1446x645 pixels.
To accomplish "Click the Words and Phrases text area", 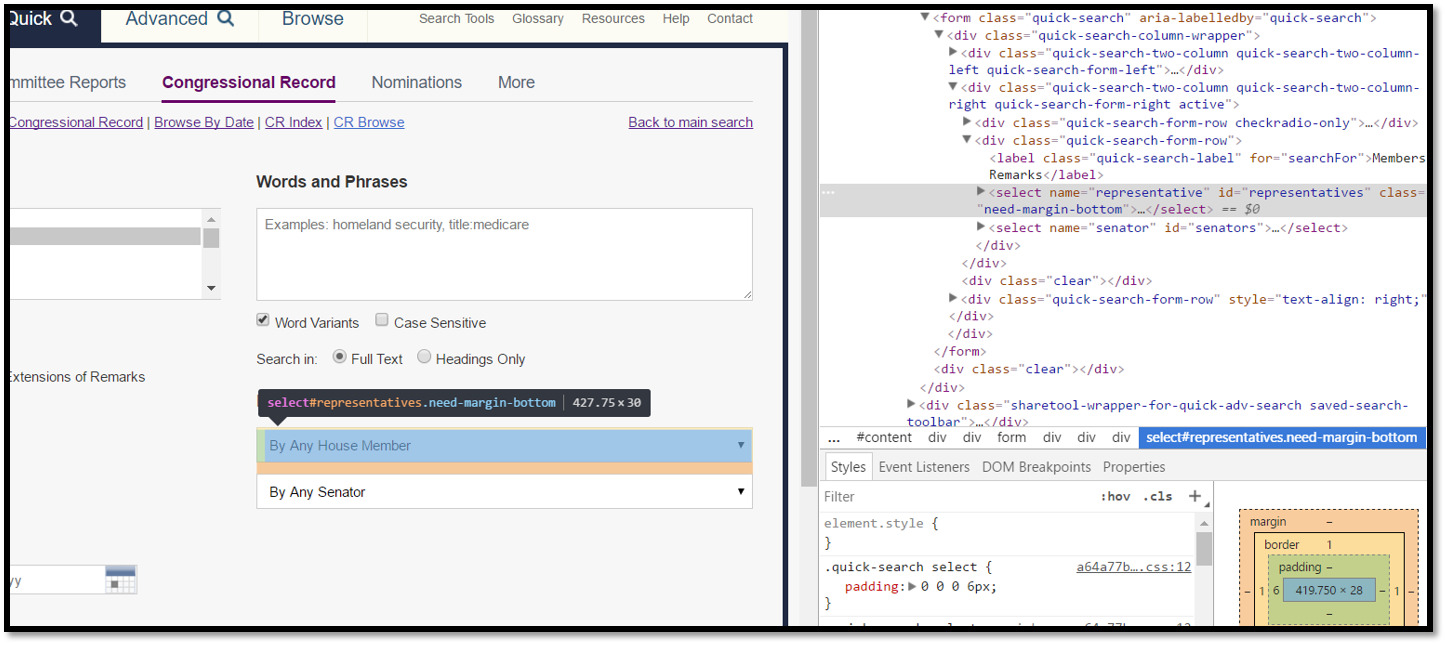I will (x=504, y=255).
